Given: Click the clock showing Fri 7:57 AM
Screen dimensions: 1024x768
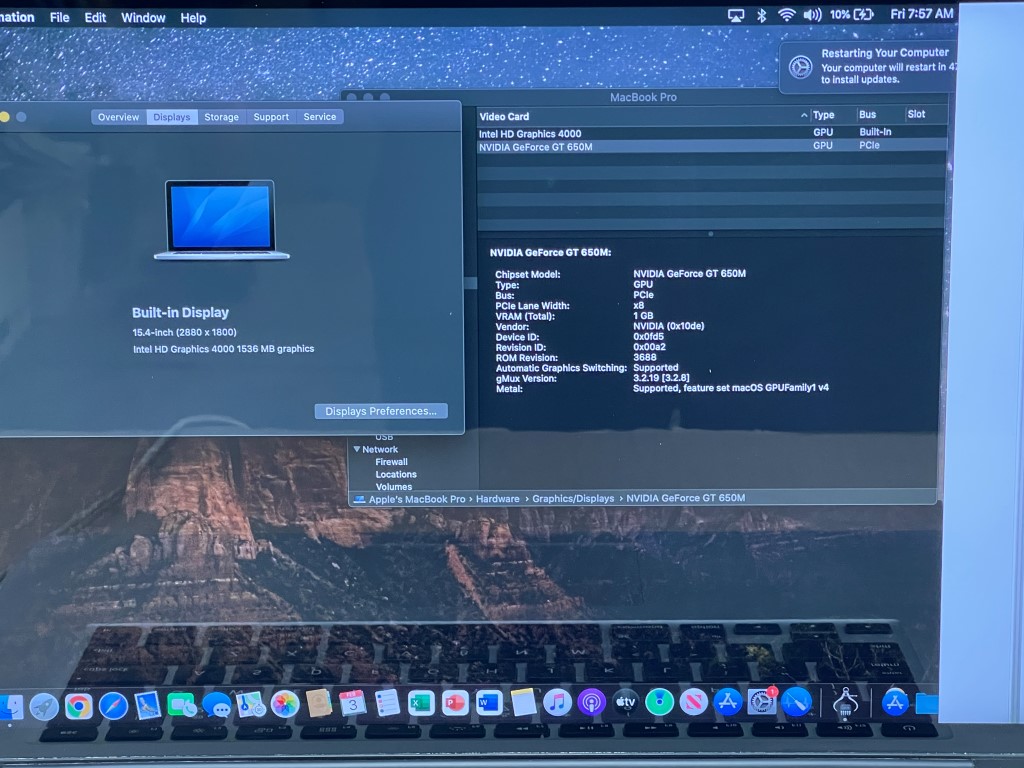Looking at the screenshot, I should [921, 14].
